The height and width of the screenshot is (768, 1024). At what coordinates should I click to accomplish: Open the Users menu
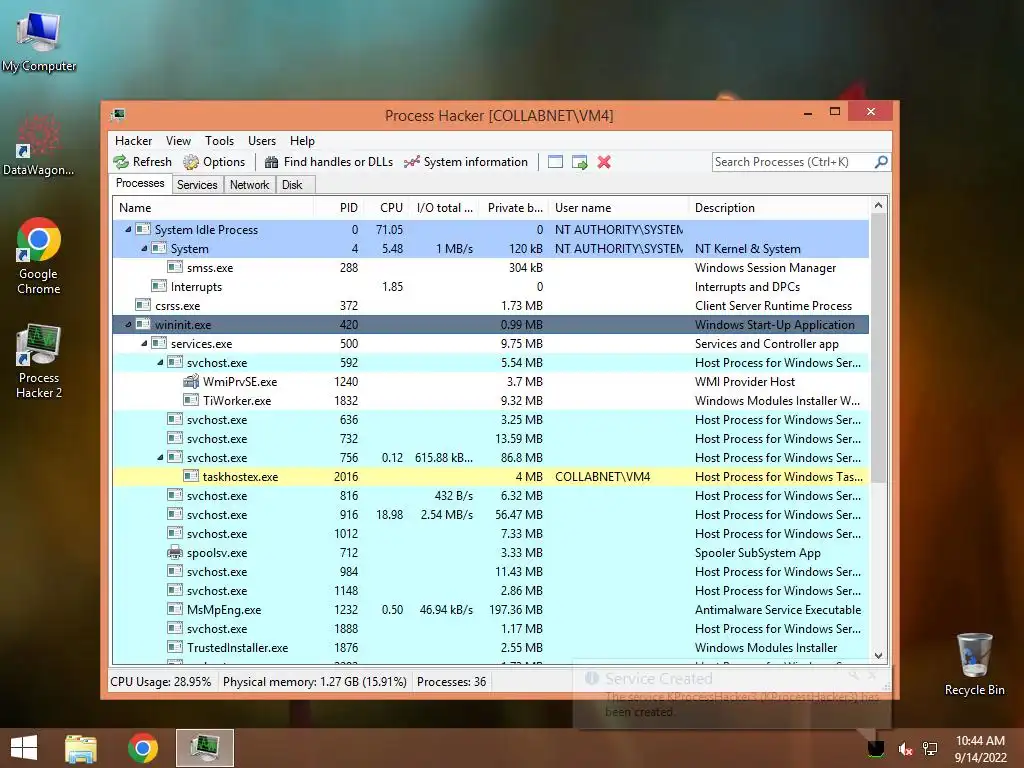(262, 140)
